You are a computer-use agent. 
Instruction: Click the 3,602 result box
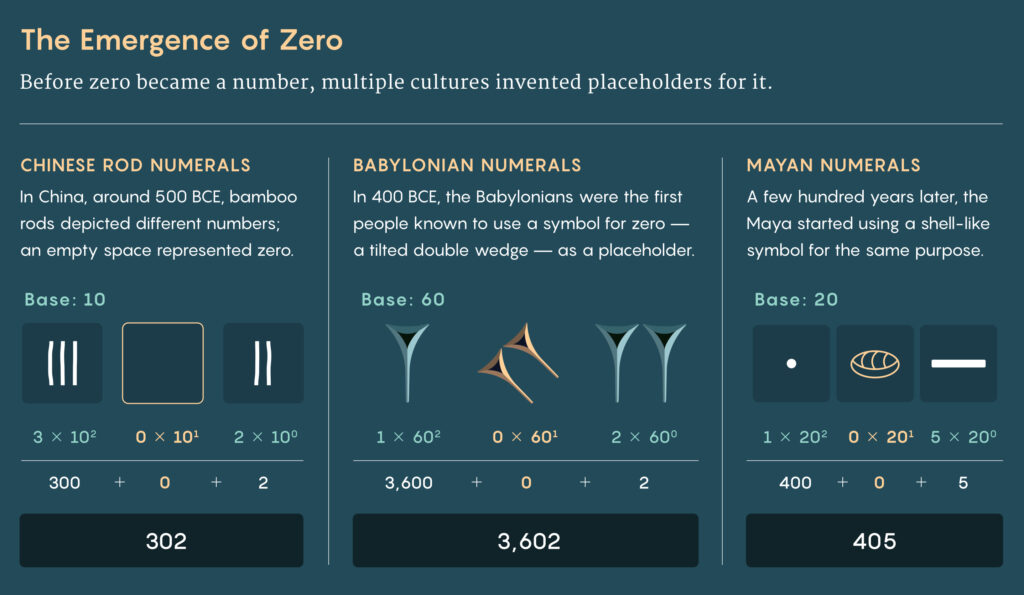526,540
